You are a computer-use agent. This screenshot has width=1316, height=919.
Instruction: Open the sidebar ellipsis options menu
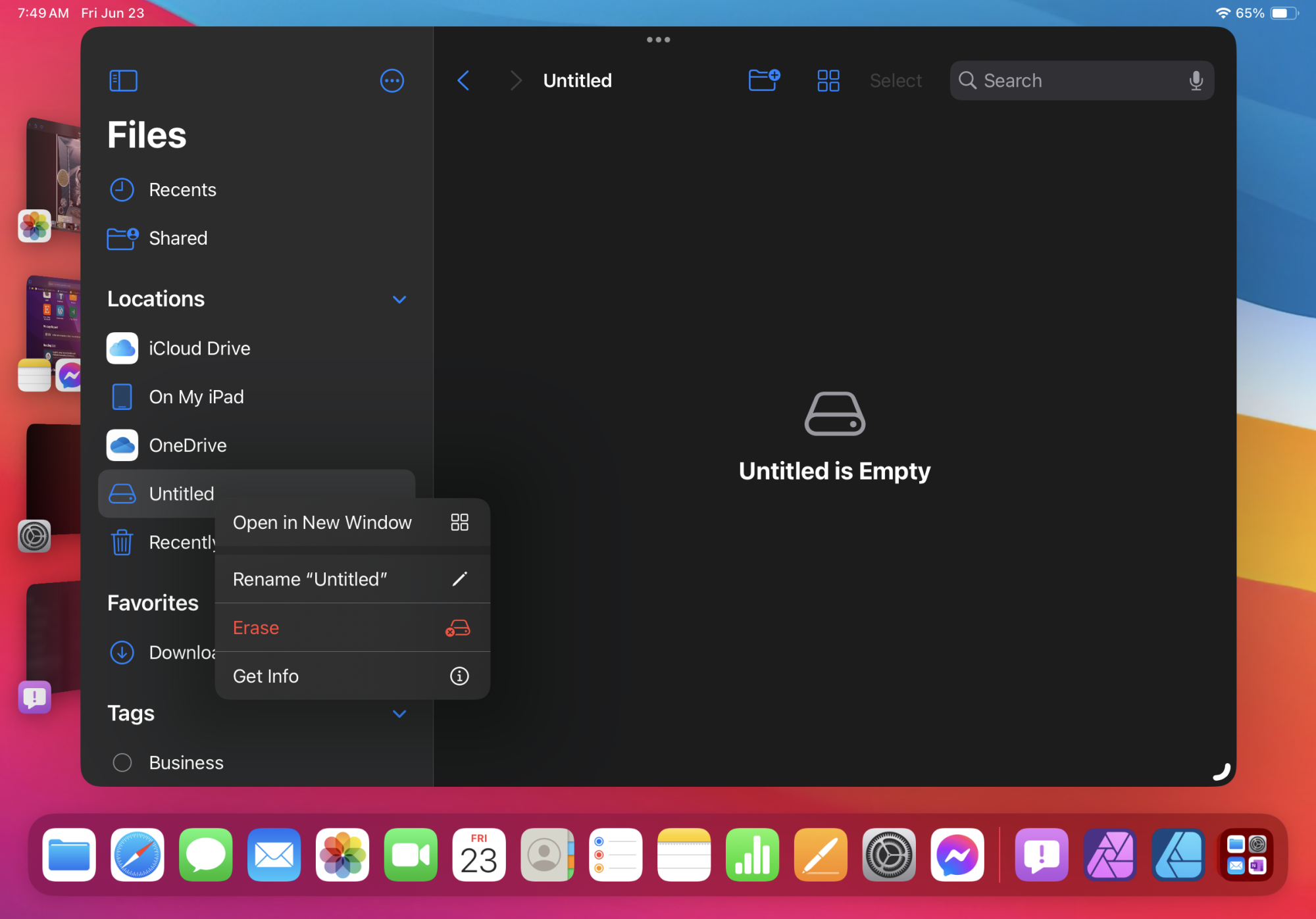click(392, 81)
